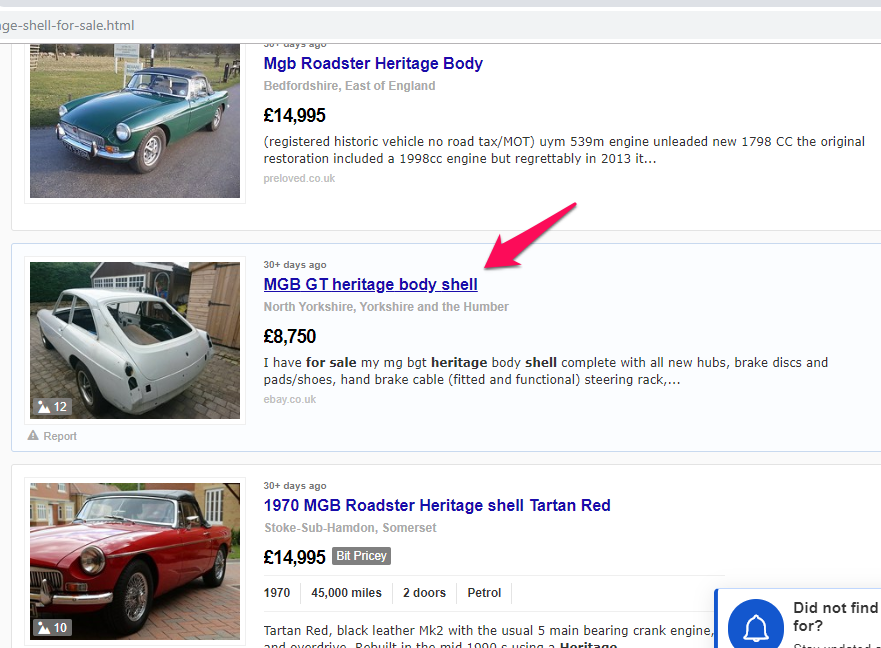Click the ebay.co.uk source text
The width and height of the screenshot is (881, 648).
[290, 399]
